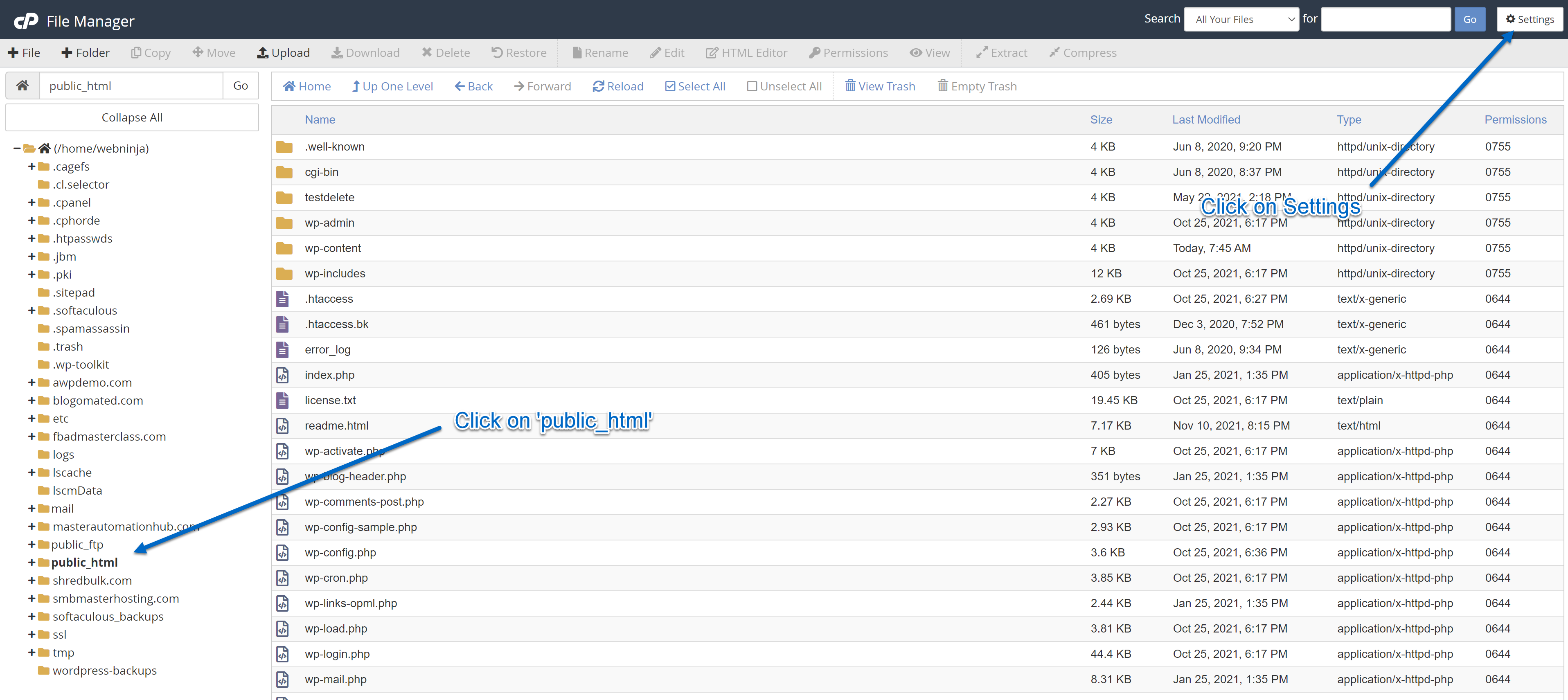This screenshot has height=700, width=1568.
Task: Select the error_log file name
Action: coord(327,349)
